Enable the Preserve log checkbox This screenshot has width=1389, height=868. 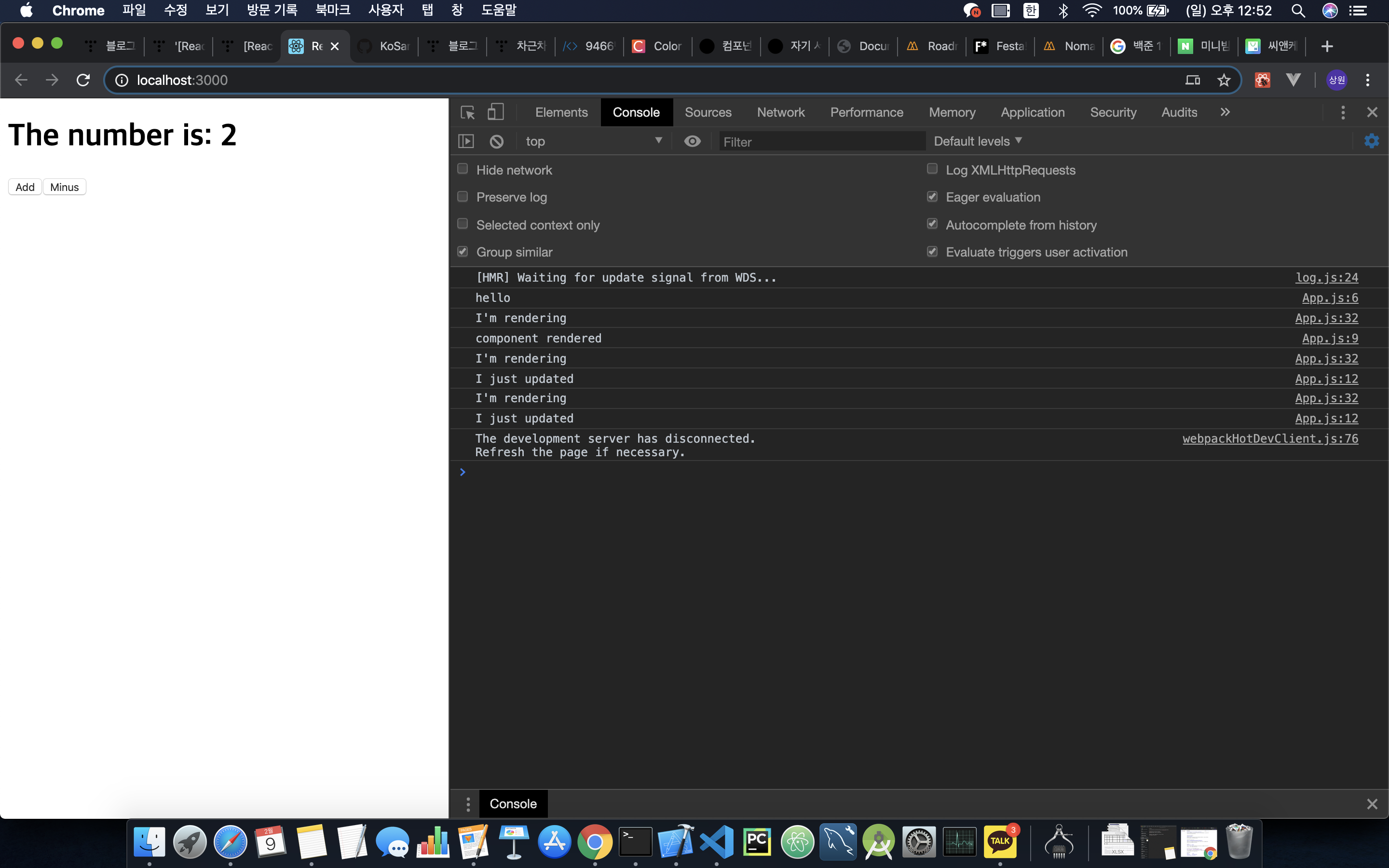[463, 196]
